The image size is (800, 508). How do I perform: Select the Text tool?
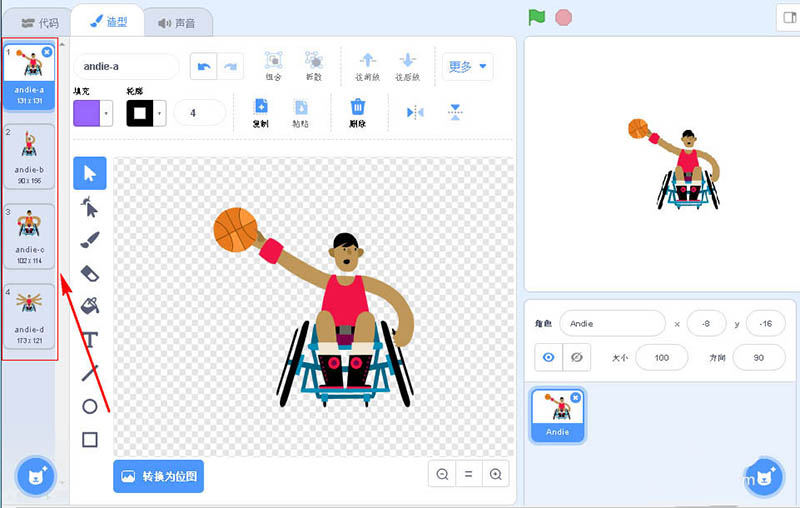pos(90,340)
